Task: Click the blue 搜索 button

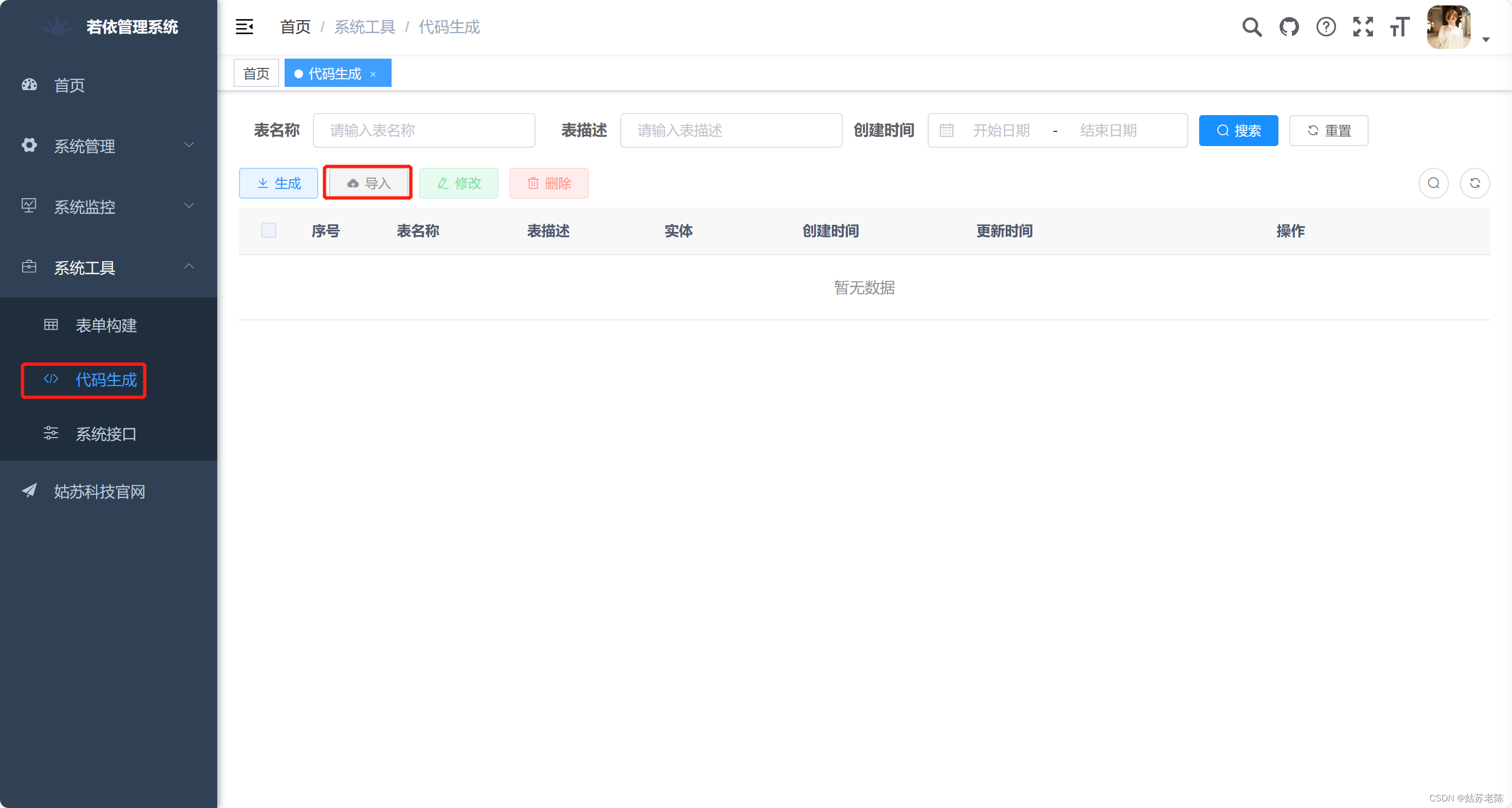Action: (1238, 130)
